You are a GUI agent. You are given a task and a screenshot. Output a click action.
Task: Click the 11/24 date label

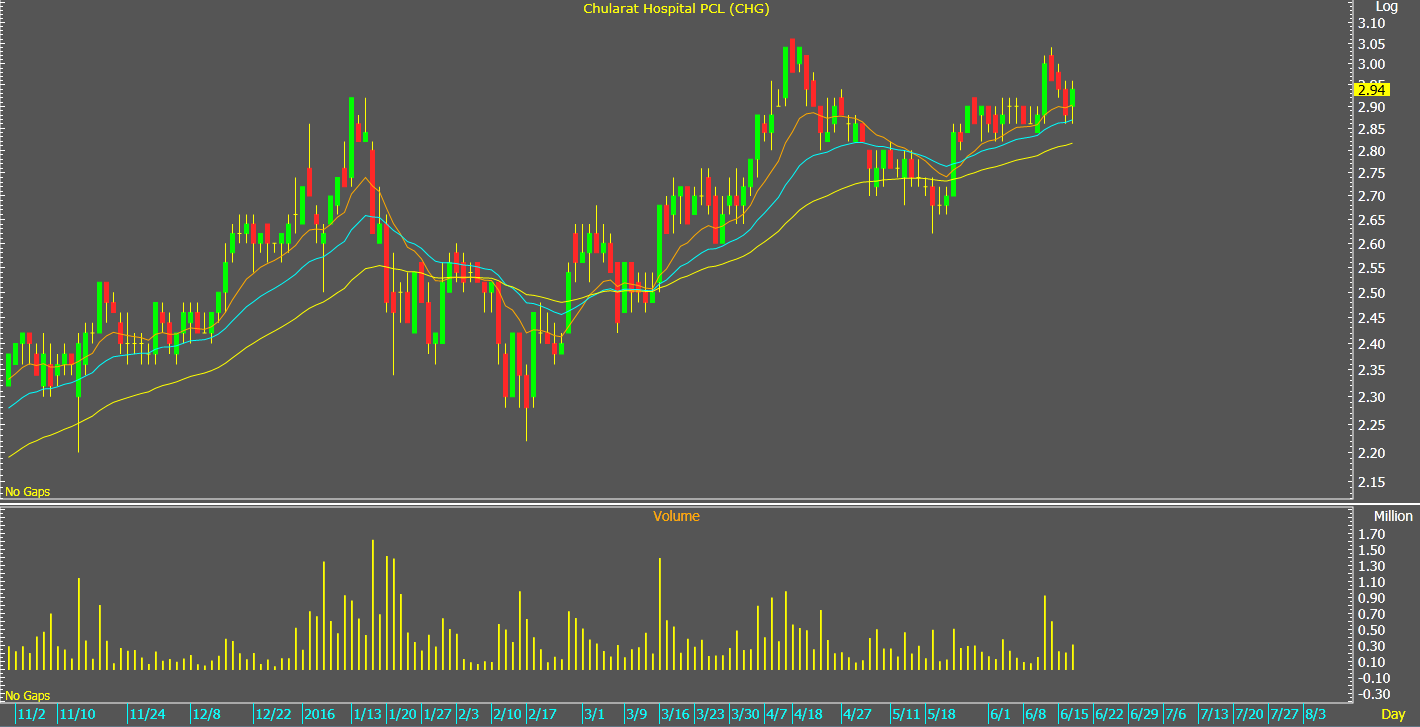[x=147, y=714]
